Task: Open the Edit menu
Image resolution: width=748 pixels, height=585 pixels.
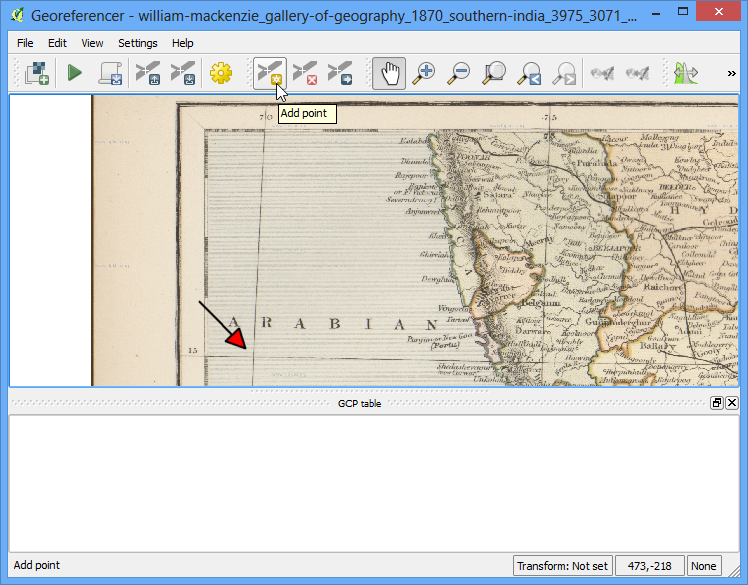Action: tap(57, 43)
